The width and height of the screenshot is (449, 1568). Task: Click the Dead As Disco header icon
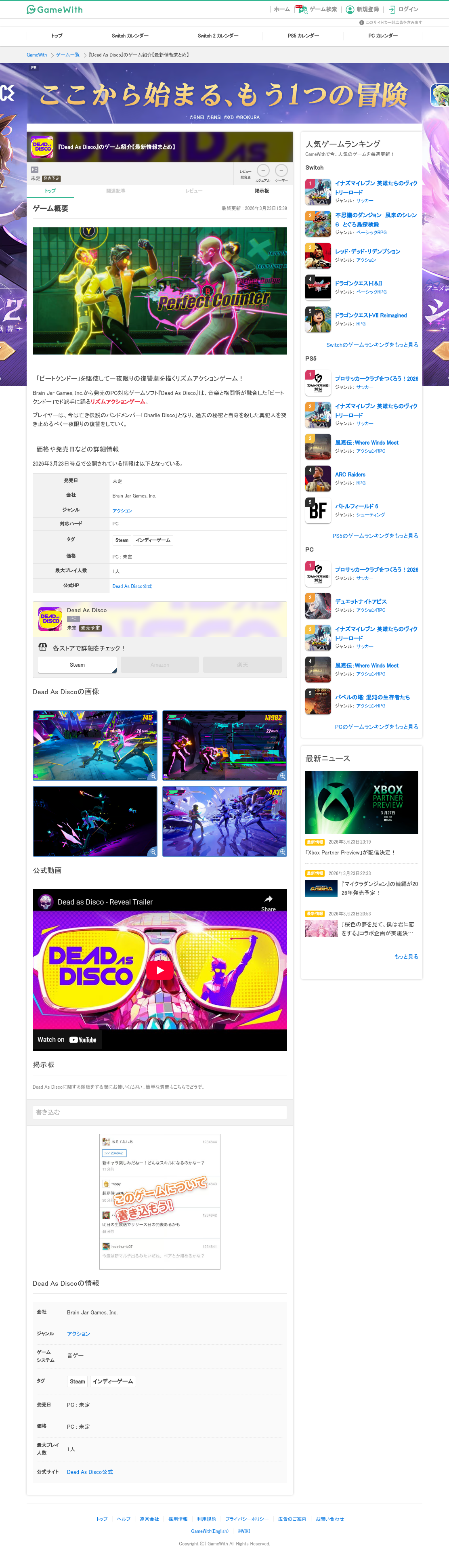pos(42,147)
